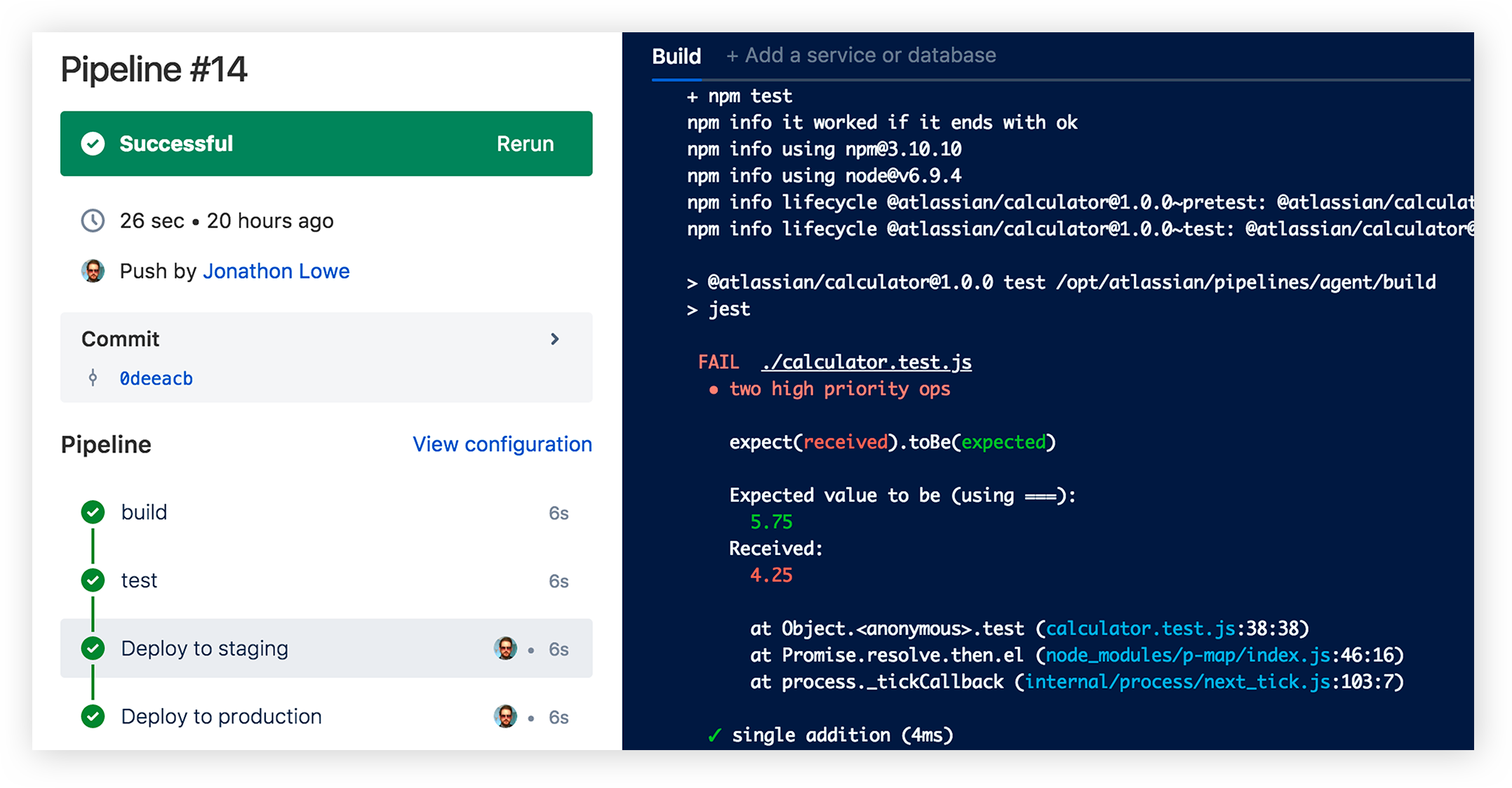Open node_modules/p-map/index.js stack trace link
This screenshot has width=1512, height=788.
pos(1187,655)
